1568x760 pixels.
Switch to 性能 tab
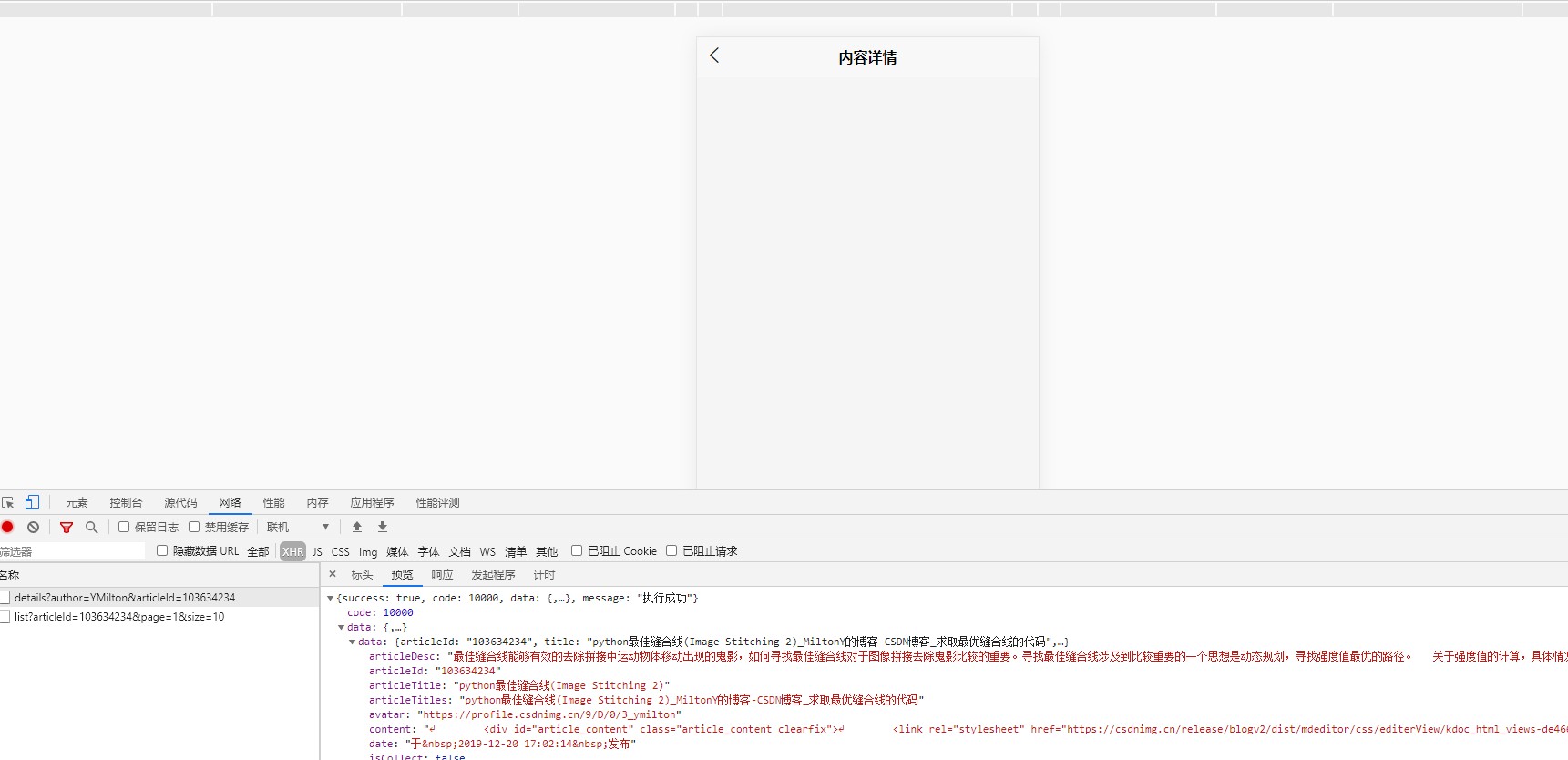[x=273, y=502]
